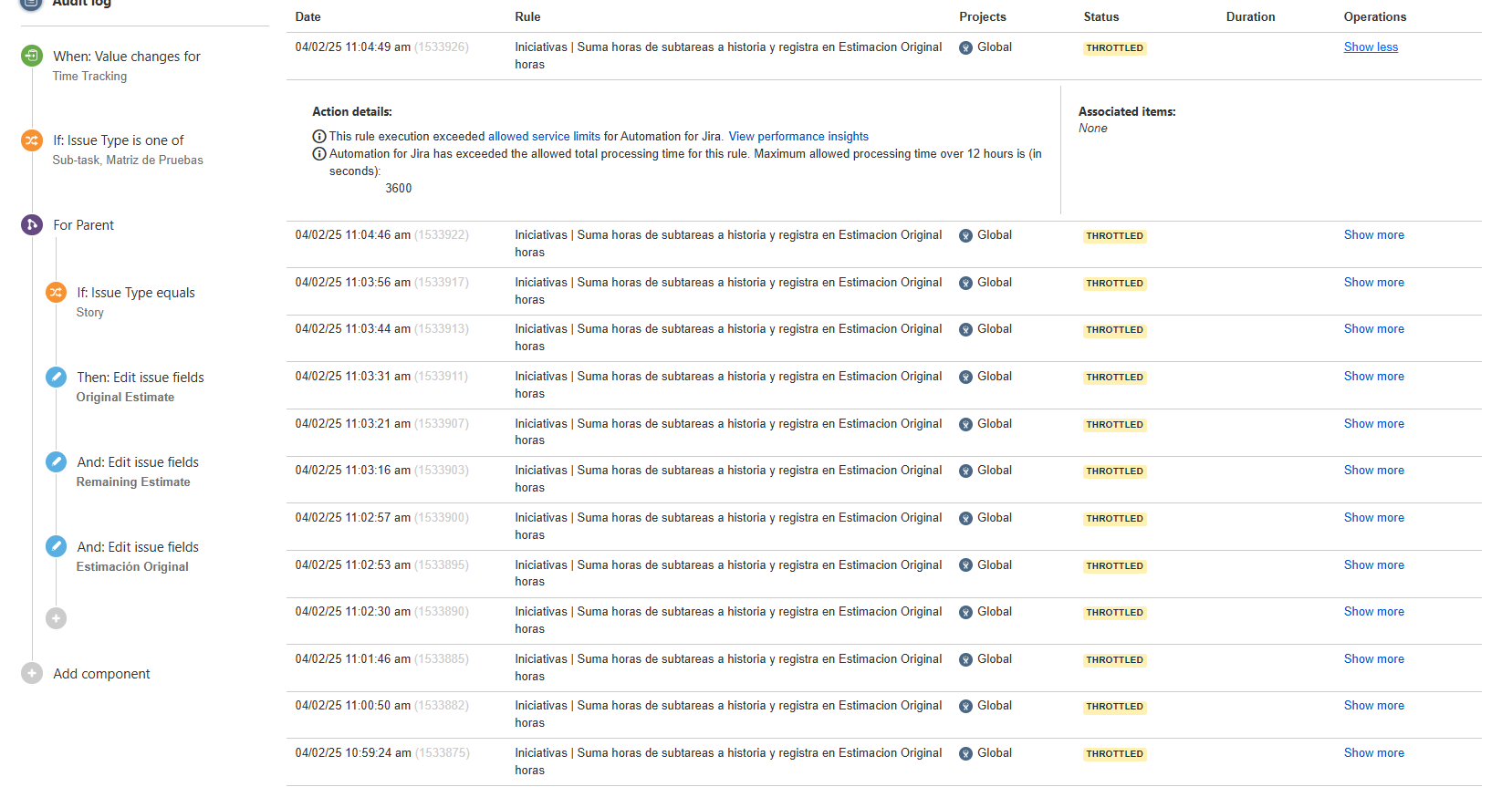The image size is (1512, 787).
Task: Click the THROTTLED status badge in the 11:00:50 am row
Action: (x=1114, y=707)
